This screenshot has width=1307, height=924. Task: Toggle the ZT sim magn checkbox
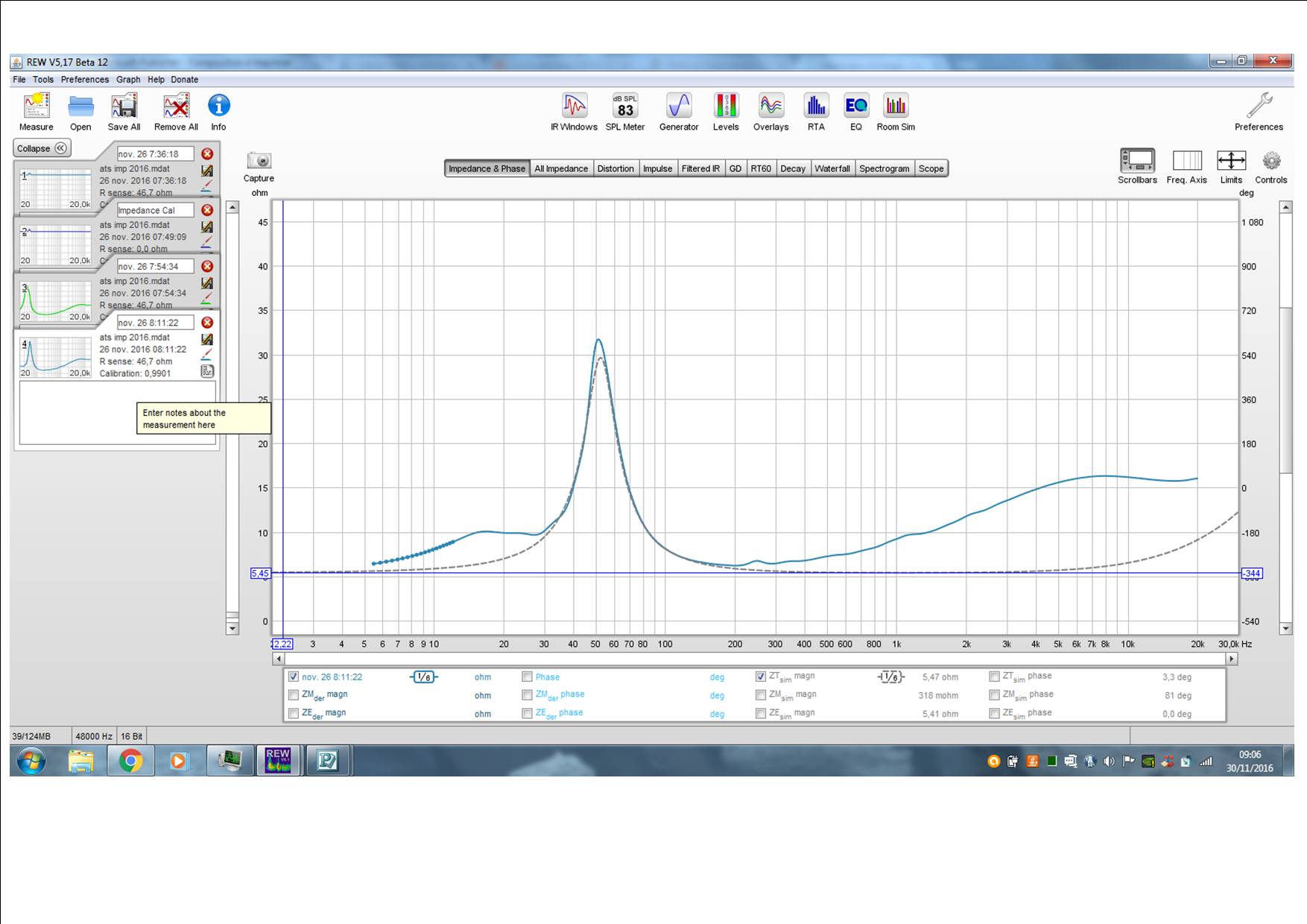(x=761, y=677)
